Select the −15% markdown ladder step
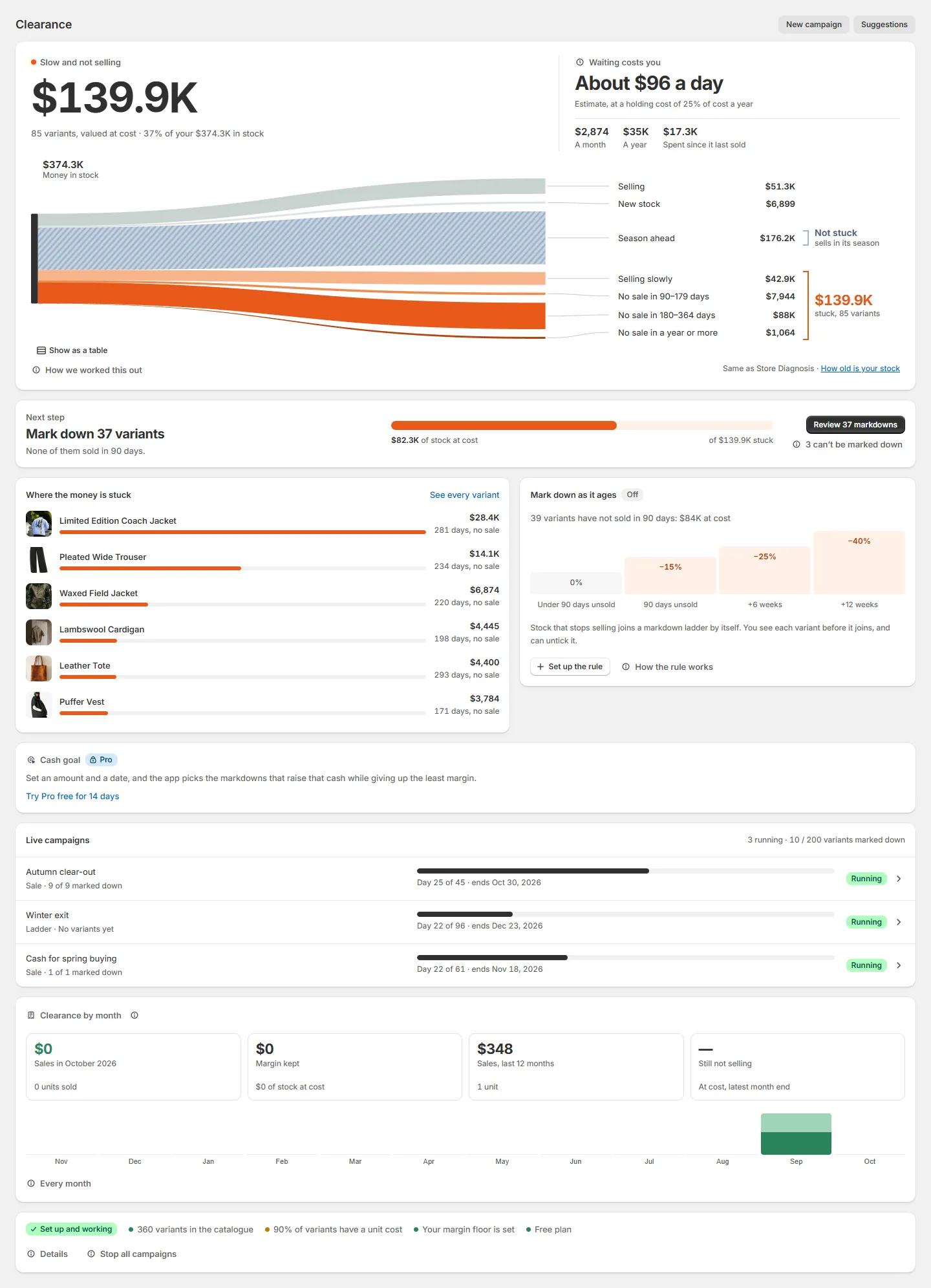 pos(670,575)
